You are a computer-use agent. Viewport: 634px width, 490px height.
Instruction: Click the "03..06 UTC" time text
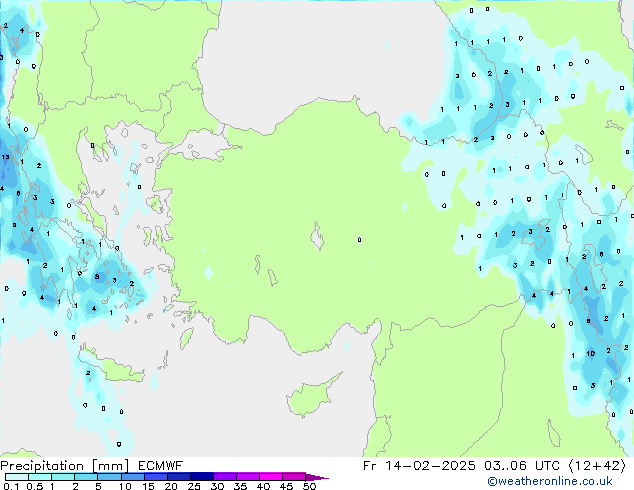522,466
